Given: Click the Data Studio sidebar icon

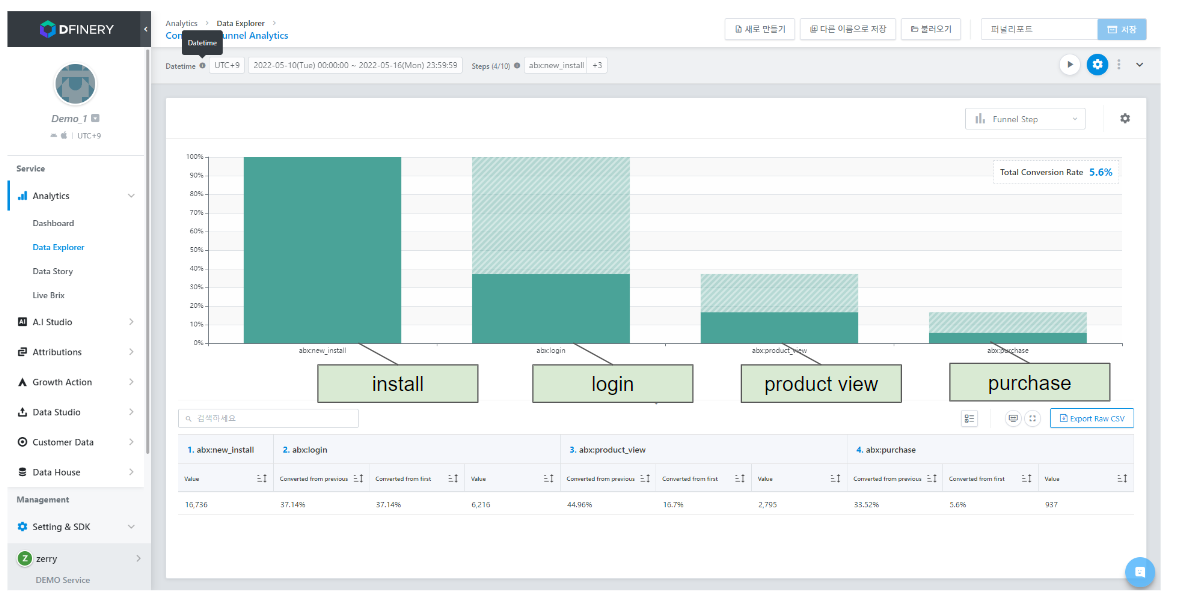Looking at the screenshot, I should point(22,412).
